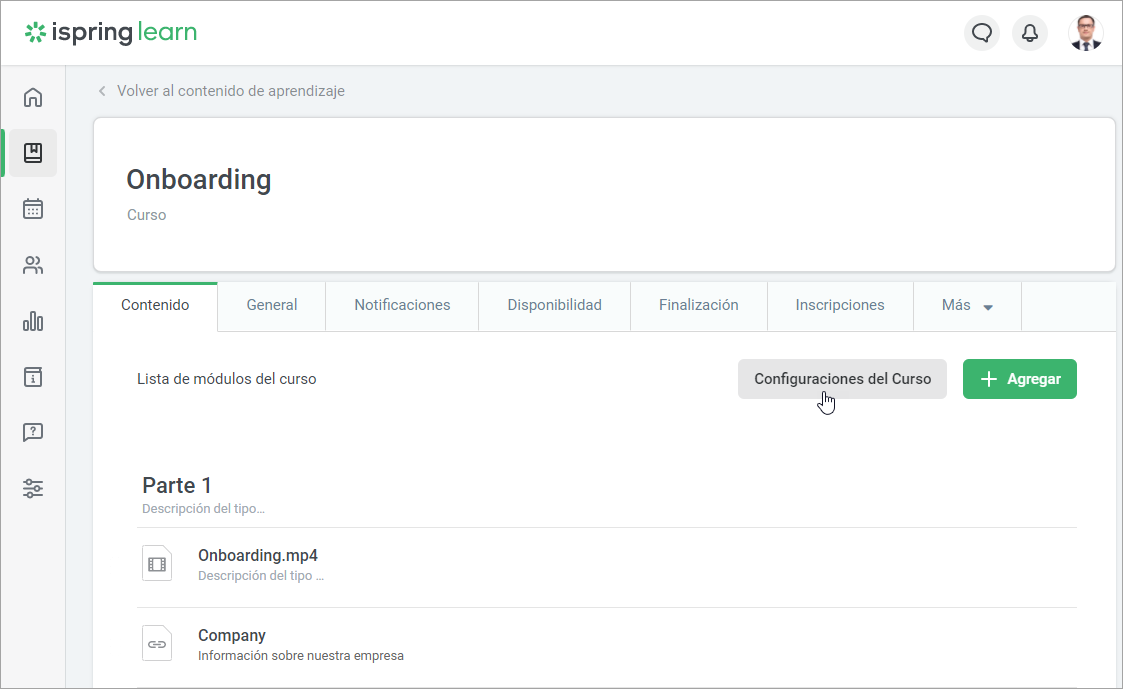Click the user profile avatar
Screen dimensions: 1123x689
[x=1085, y=33]
